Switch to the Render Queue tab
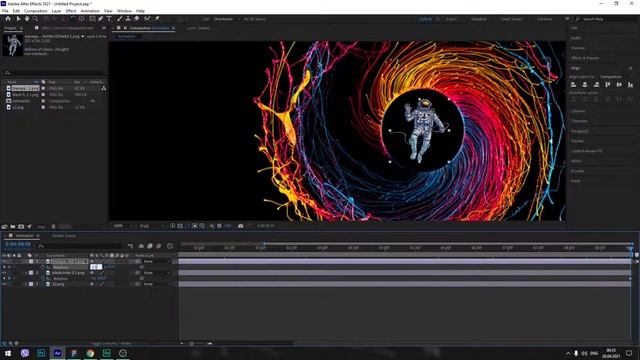The width and height of the screenshot is (640, 360). pos(63,236)
